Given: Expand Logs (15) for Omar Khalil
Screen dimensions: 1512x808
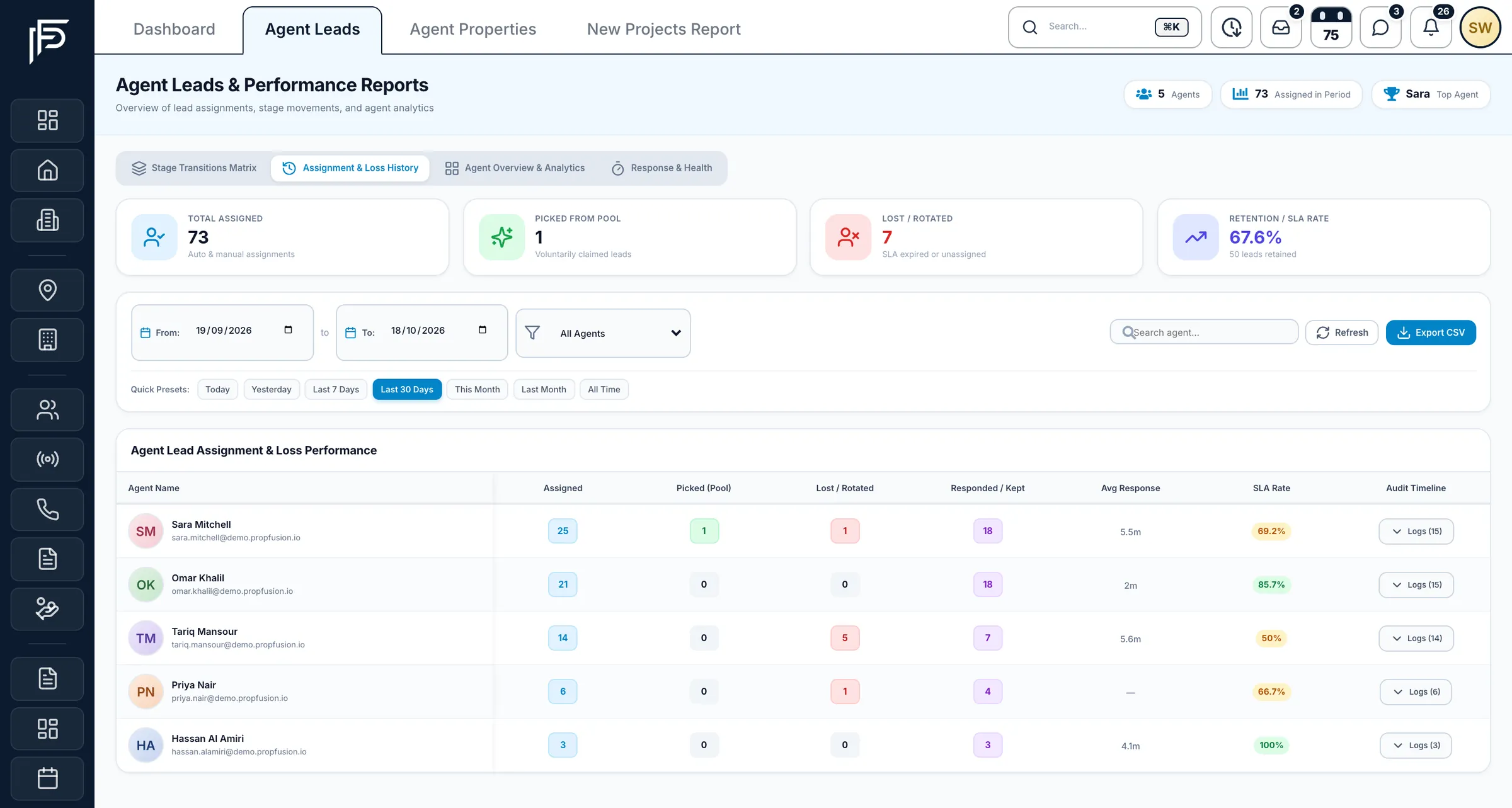Looking at the screenshot, I should click(1416, 585).
